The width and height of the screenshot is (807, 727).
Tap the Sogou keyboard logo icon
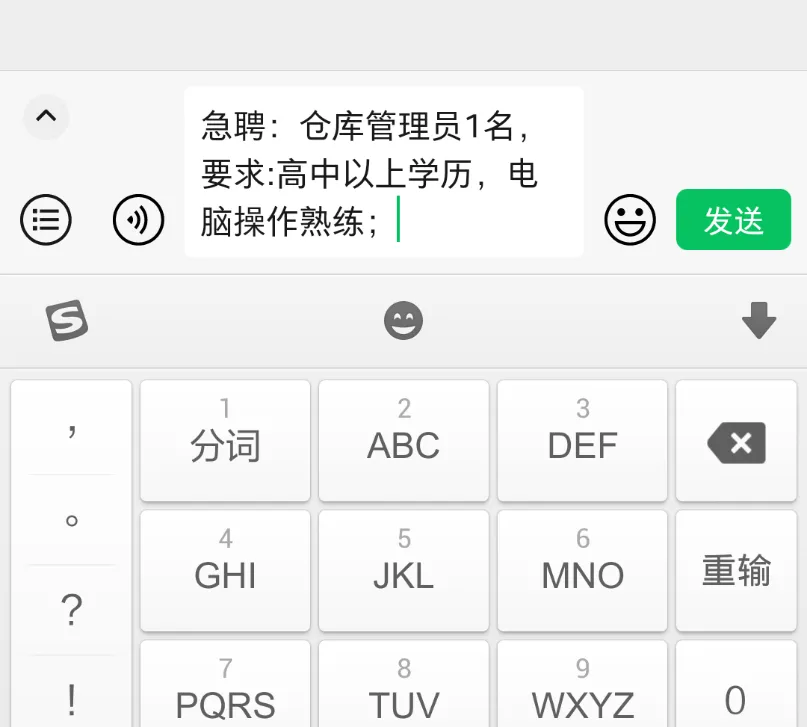click(x=67, y=320)
